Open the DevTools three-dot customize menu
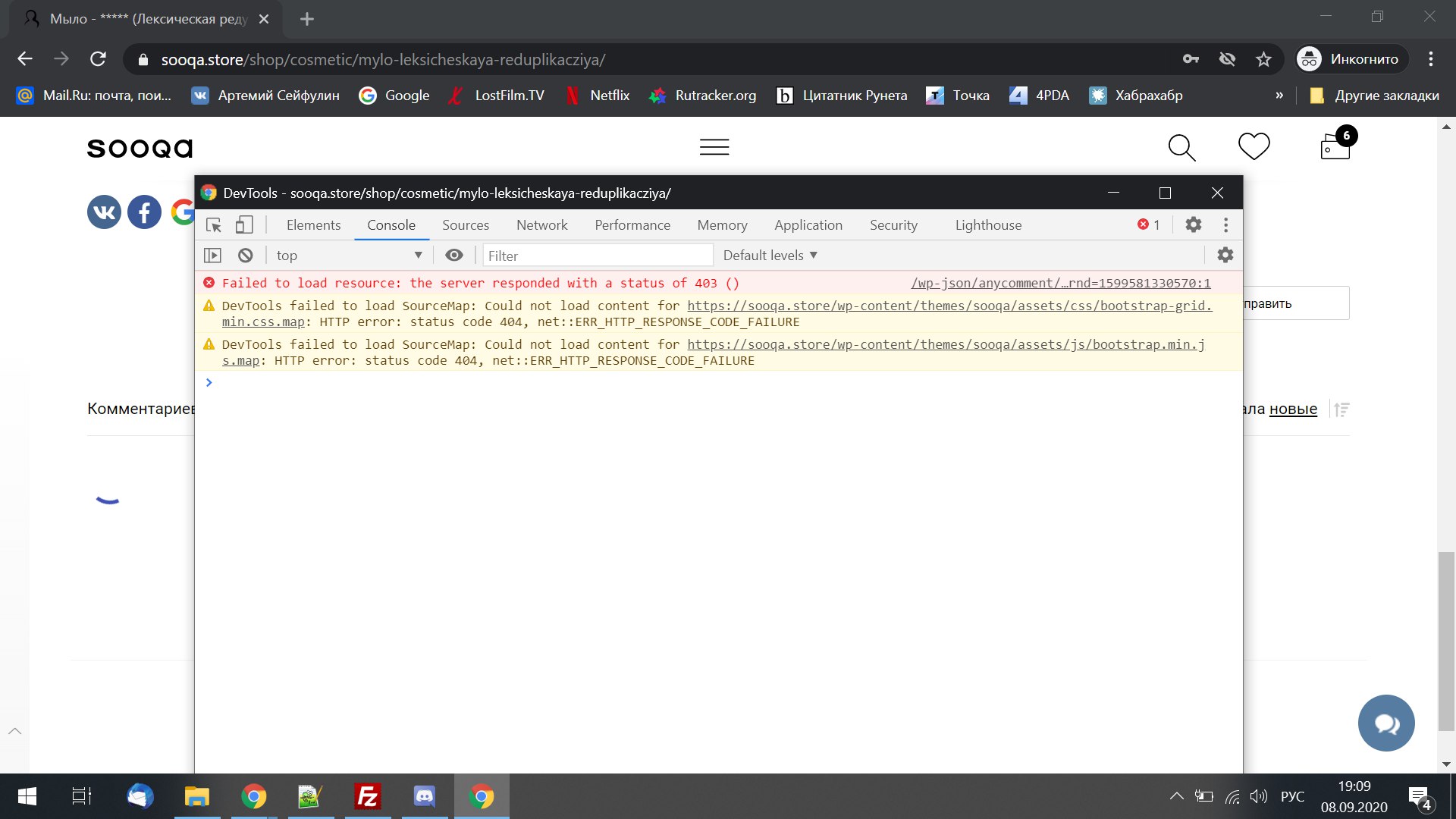 [1225, 225]
